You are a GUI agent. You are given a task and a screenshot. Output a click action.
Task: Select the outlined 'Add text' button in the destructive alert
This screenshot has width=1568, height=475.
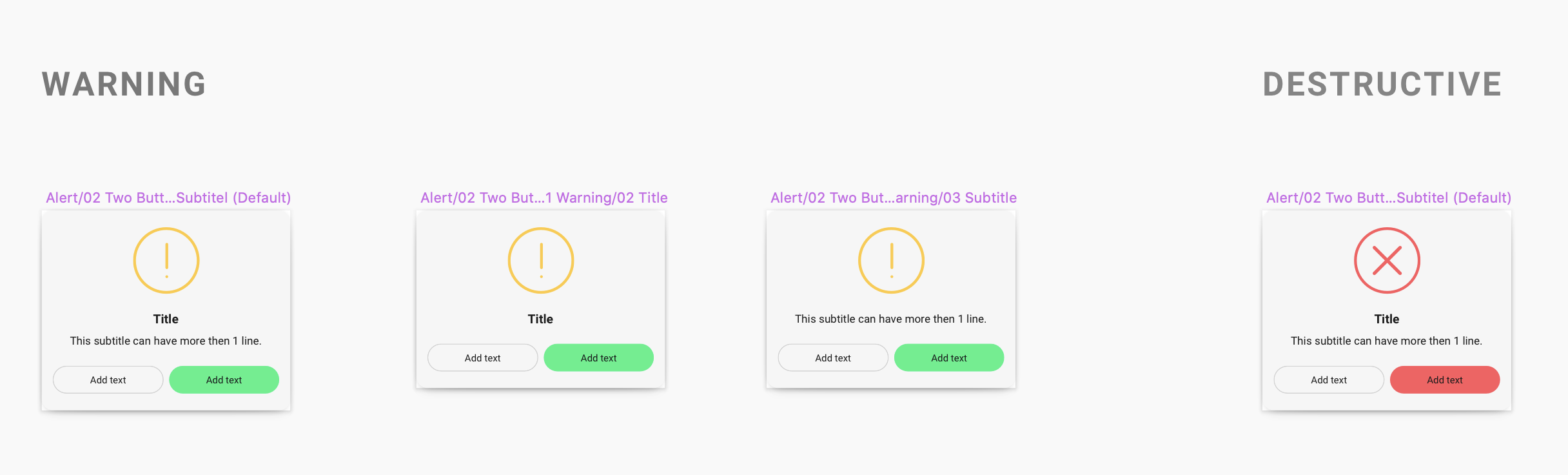(1329, 379)
